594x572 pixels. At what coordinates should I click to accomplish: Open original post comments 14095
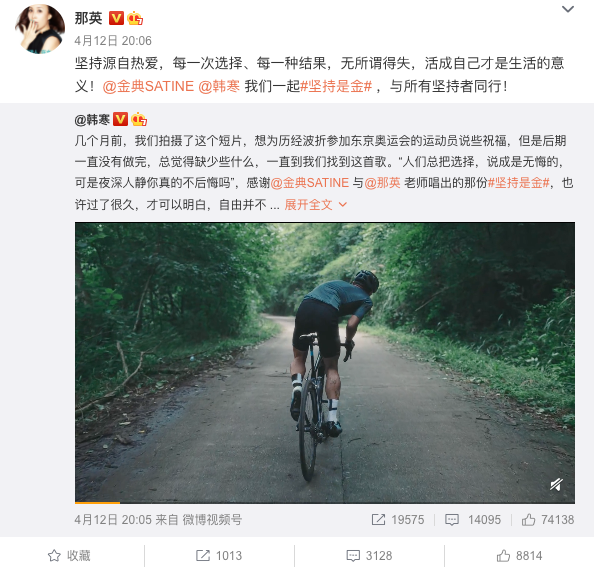[x=472, y=520]
